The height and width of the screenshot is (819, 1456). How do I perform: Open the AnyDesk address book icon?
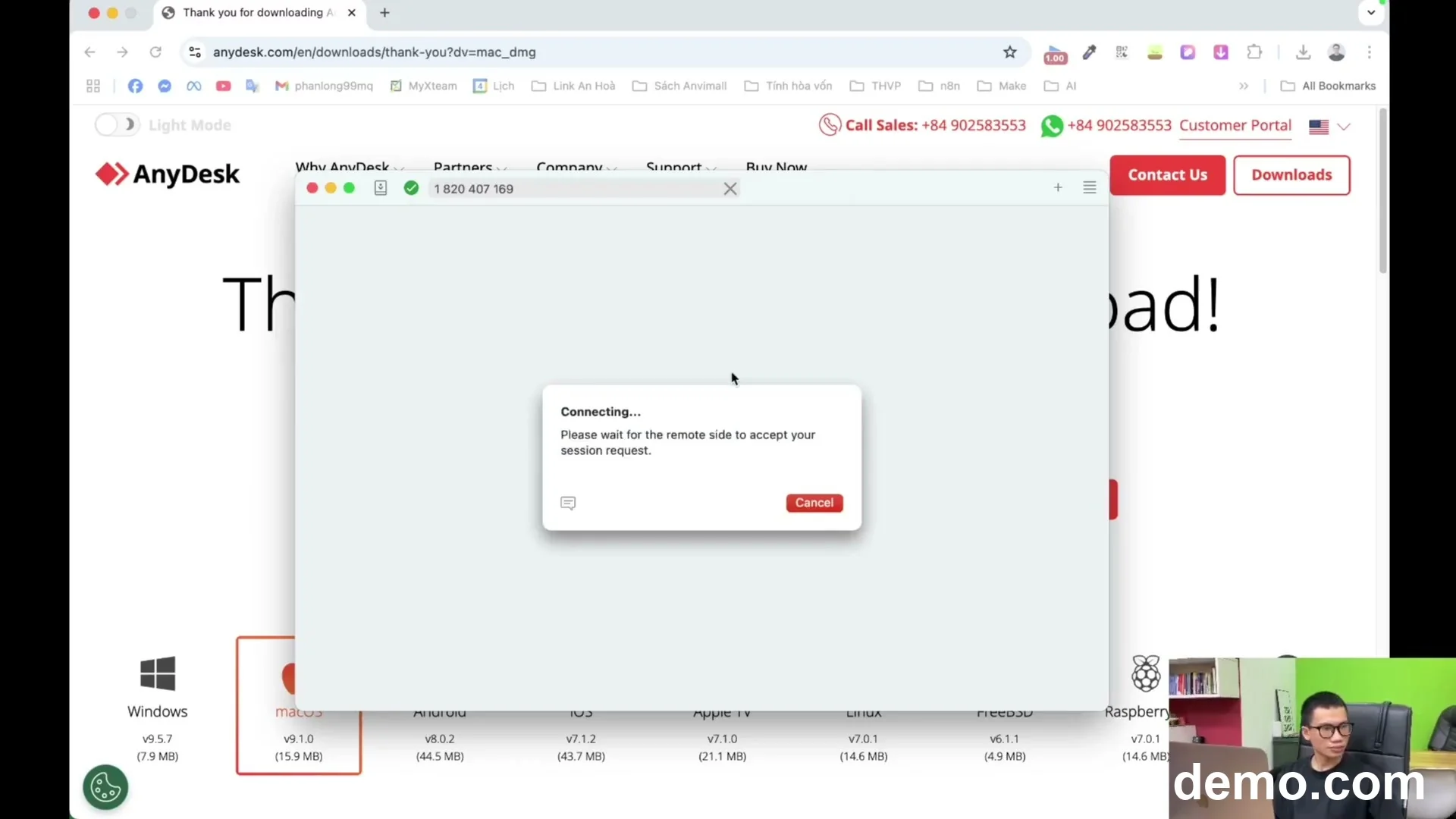pyautogui.click(x=381, y=188)
